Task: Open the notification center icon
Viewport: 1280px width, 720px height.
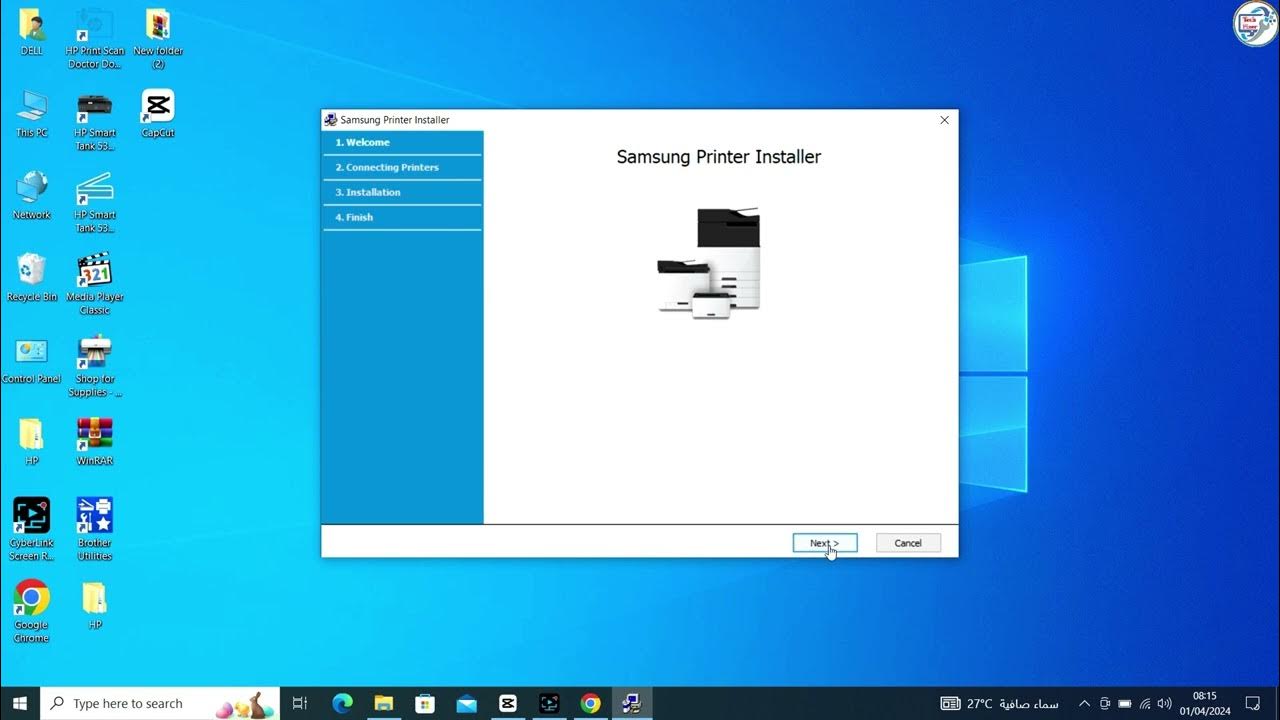Action: tap(1252, 704)
